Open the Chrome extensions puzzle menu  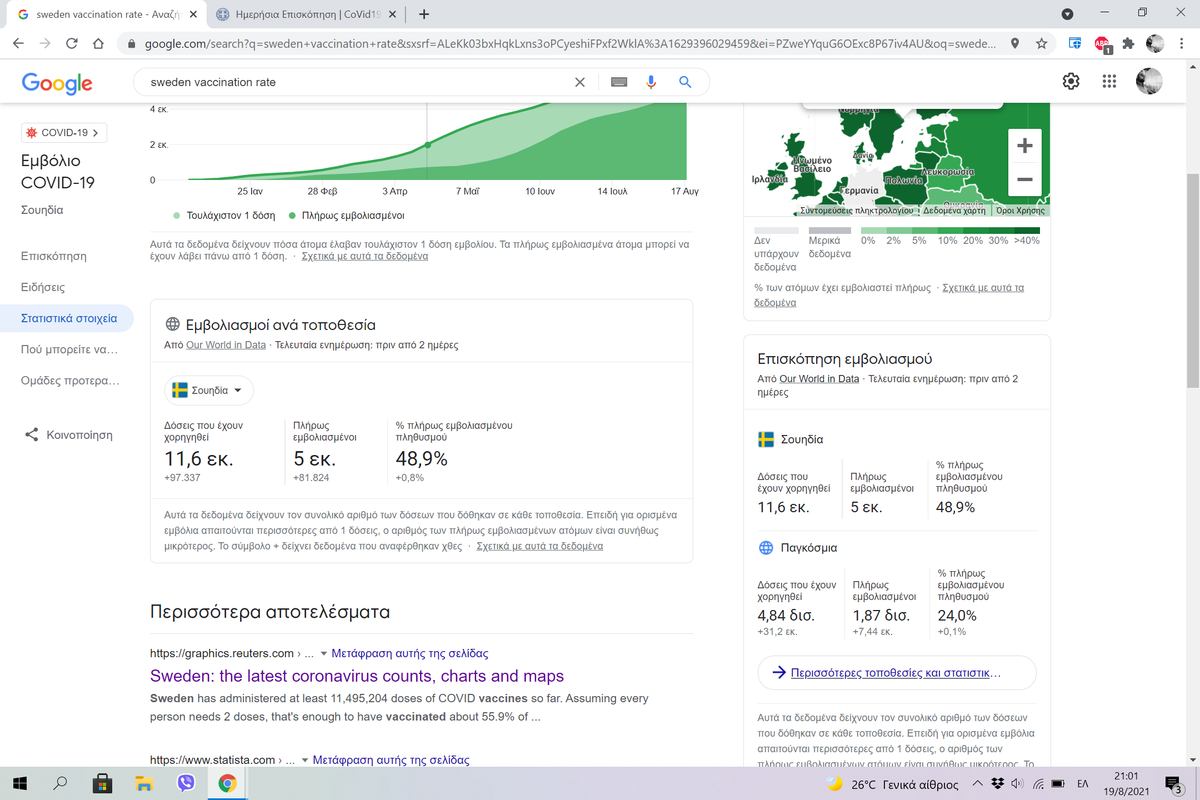(1129, 44)
